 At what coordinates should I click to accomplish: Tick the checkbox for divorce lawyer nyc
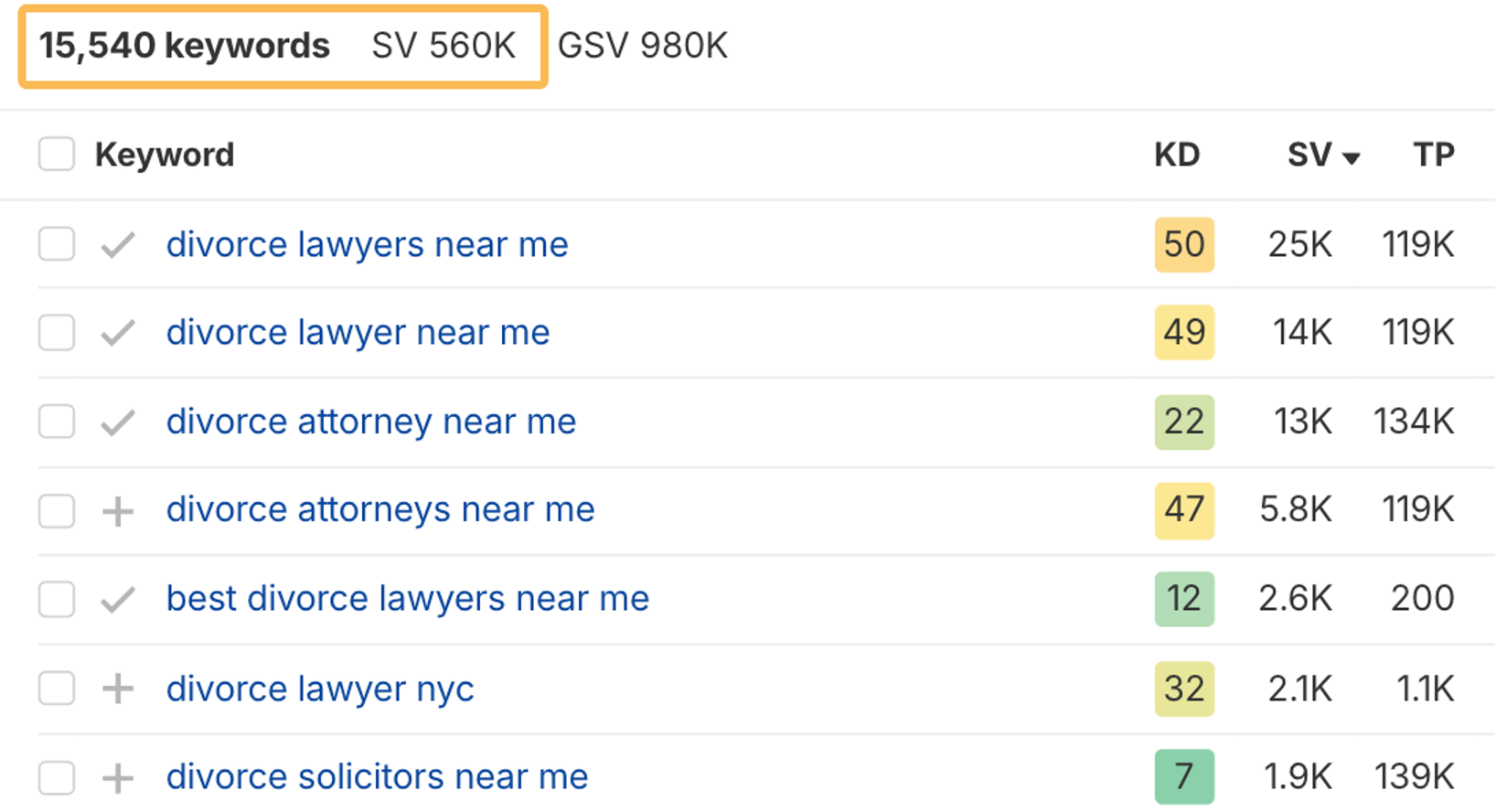pyautogui.click(x=57, y=689)
